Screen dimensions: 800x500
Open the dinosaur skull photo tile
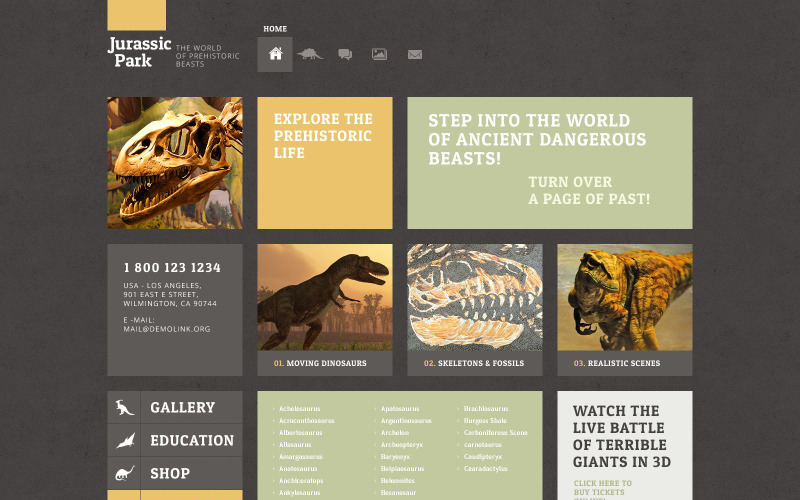(x=175, y=163)
